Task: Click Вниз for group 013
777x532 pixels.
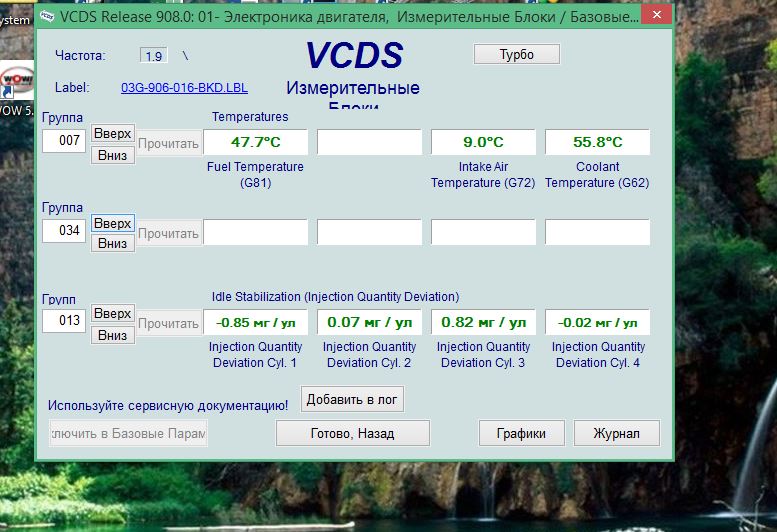Action: pos(113,335)
